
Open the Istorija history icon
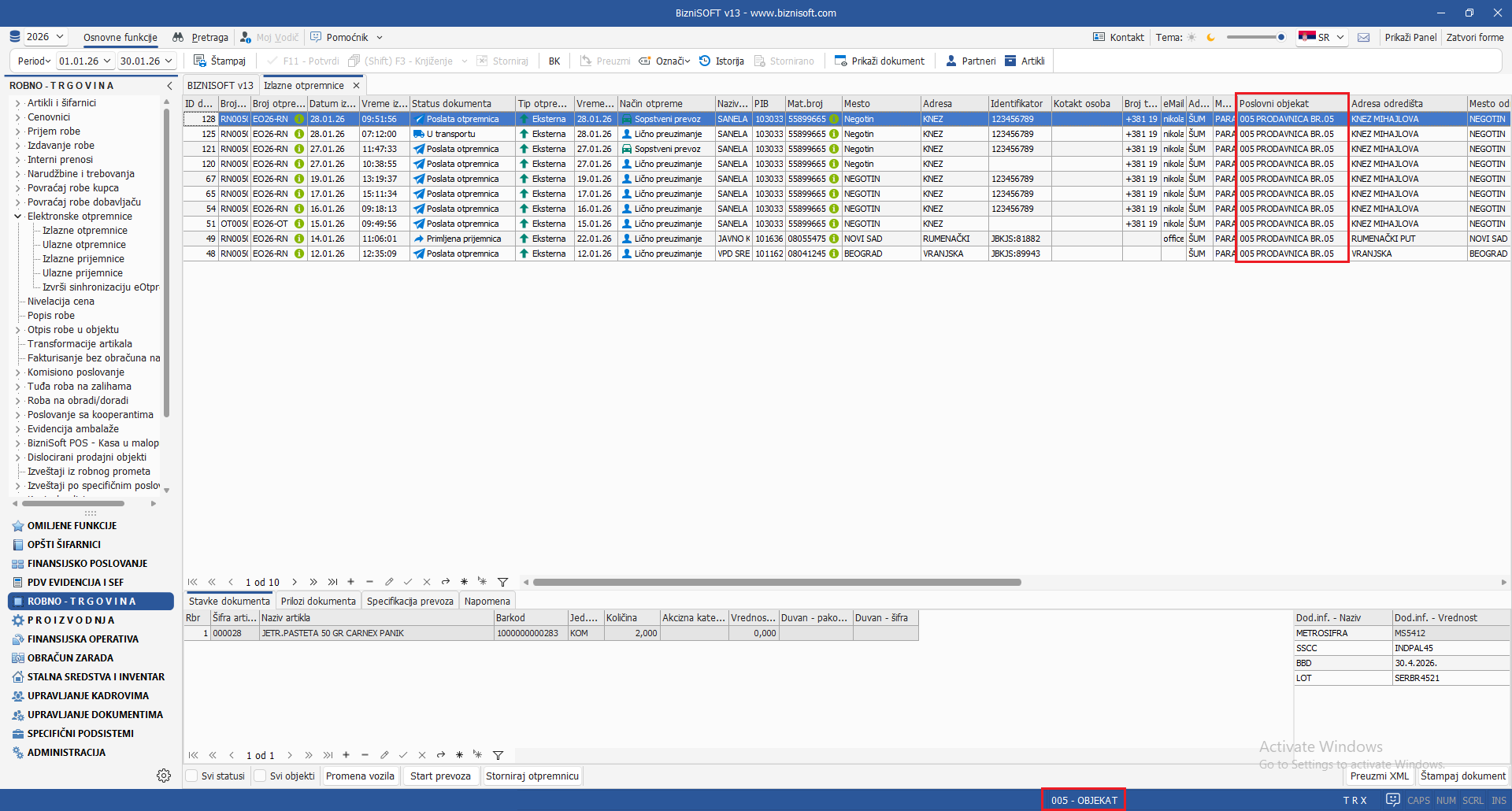point(705,61)
